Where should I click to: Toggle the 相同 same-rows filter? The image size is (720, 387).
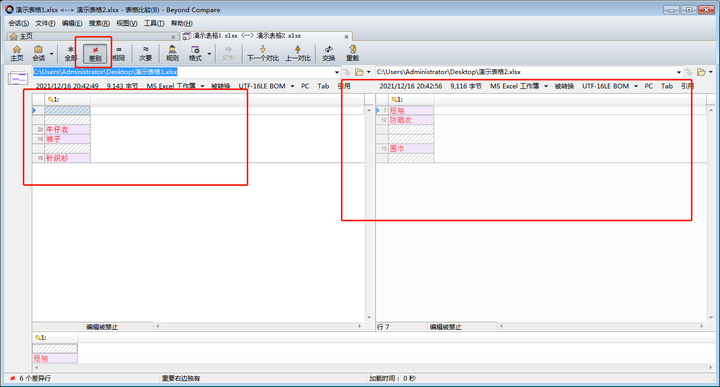119,53
